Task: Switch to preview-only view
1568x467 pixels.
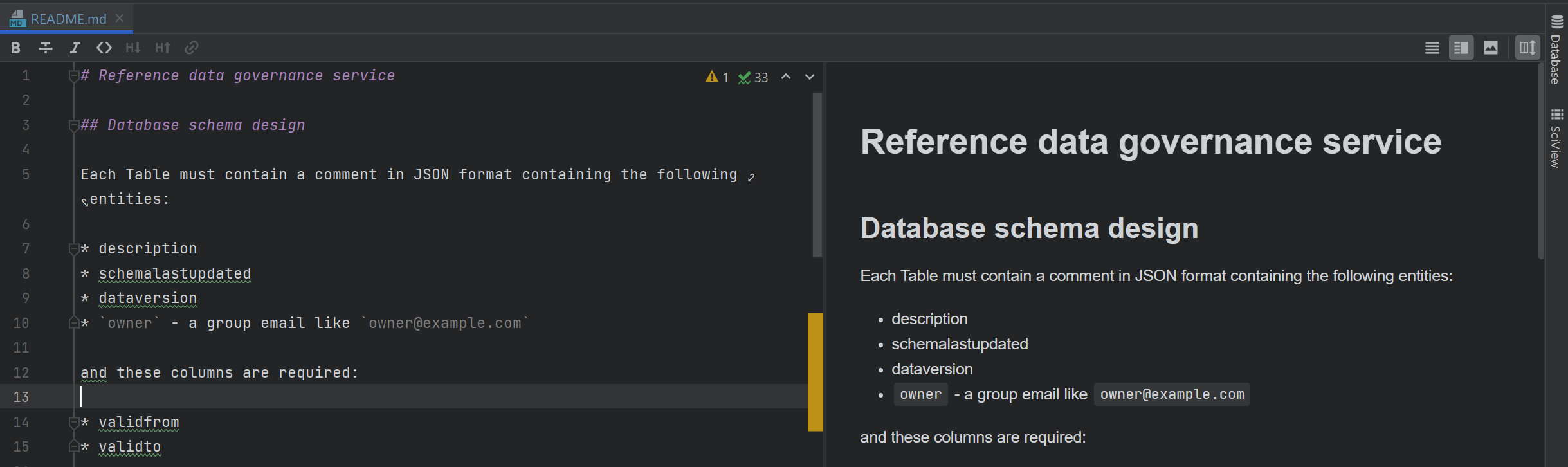Action: [x=1491, y=48]
